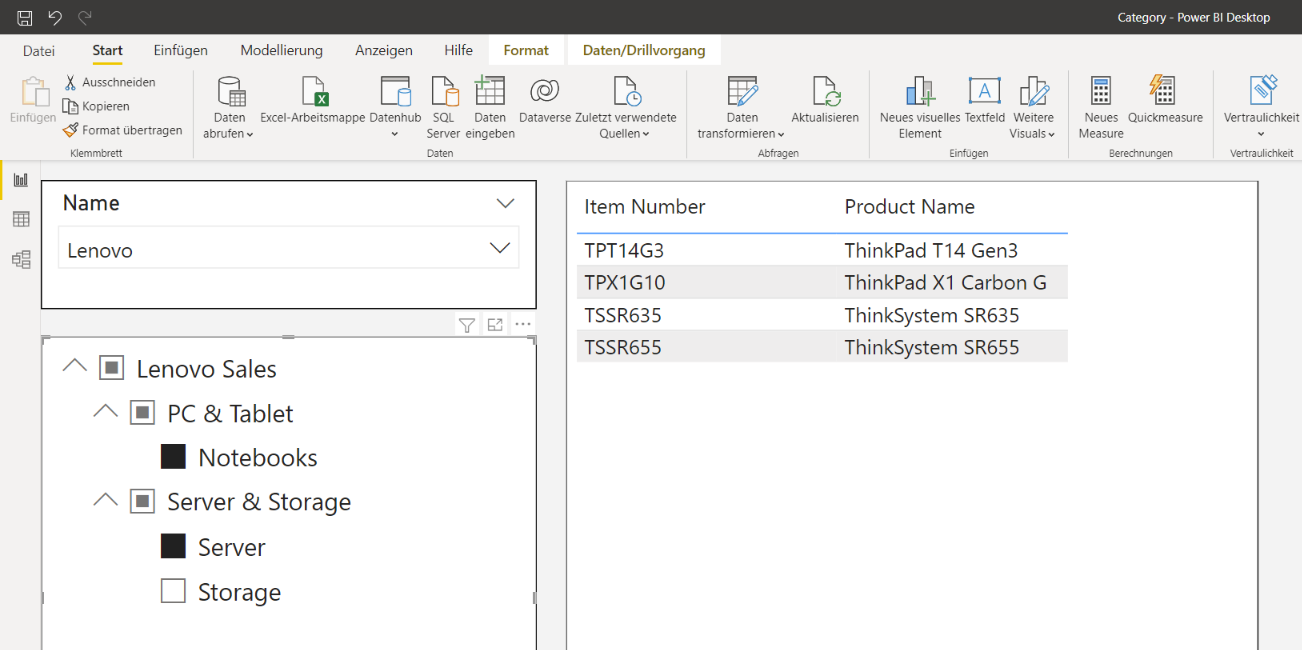Collapse the PC & Tablet node

click(105, 411)
